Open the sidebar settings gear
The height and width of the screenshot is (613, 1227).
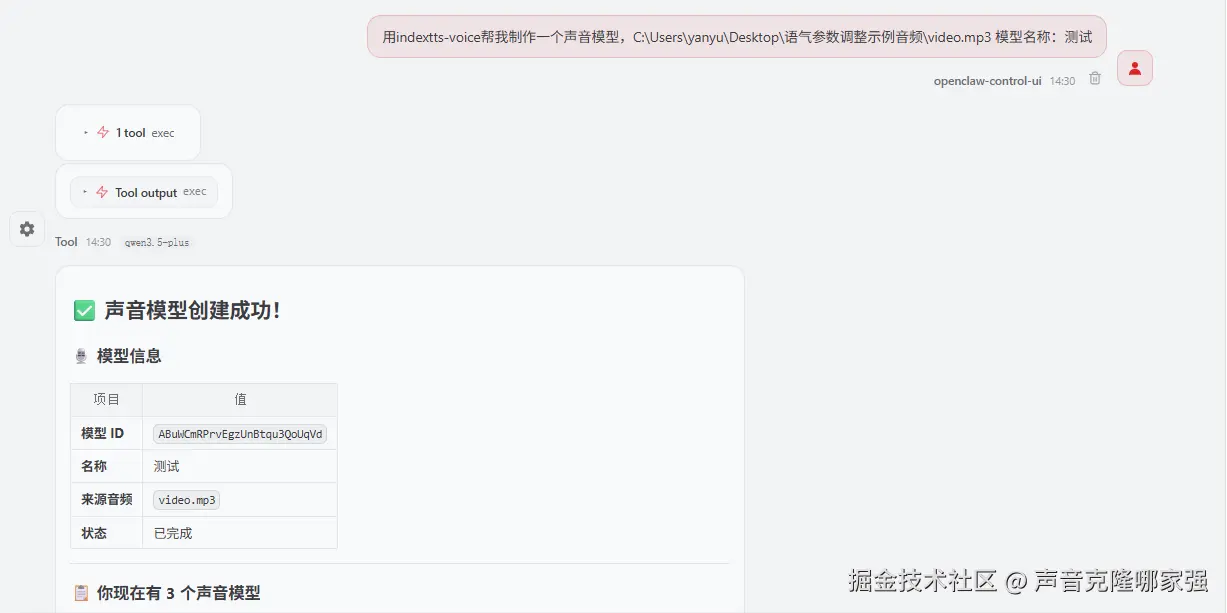point(26,229)
